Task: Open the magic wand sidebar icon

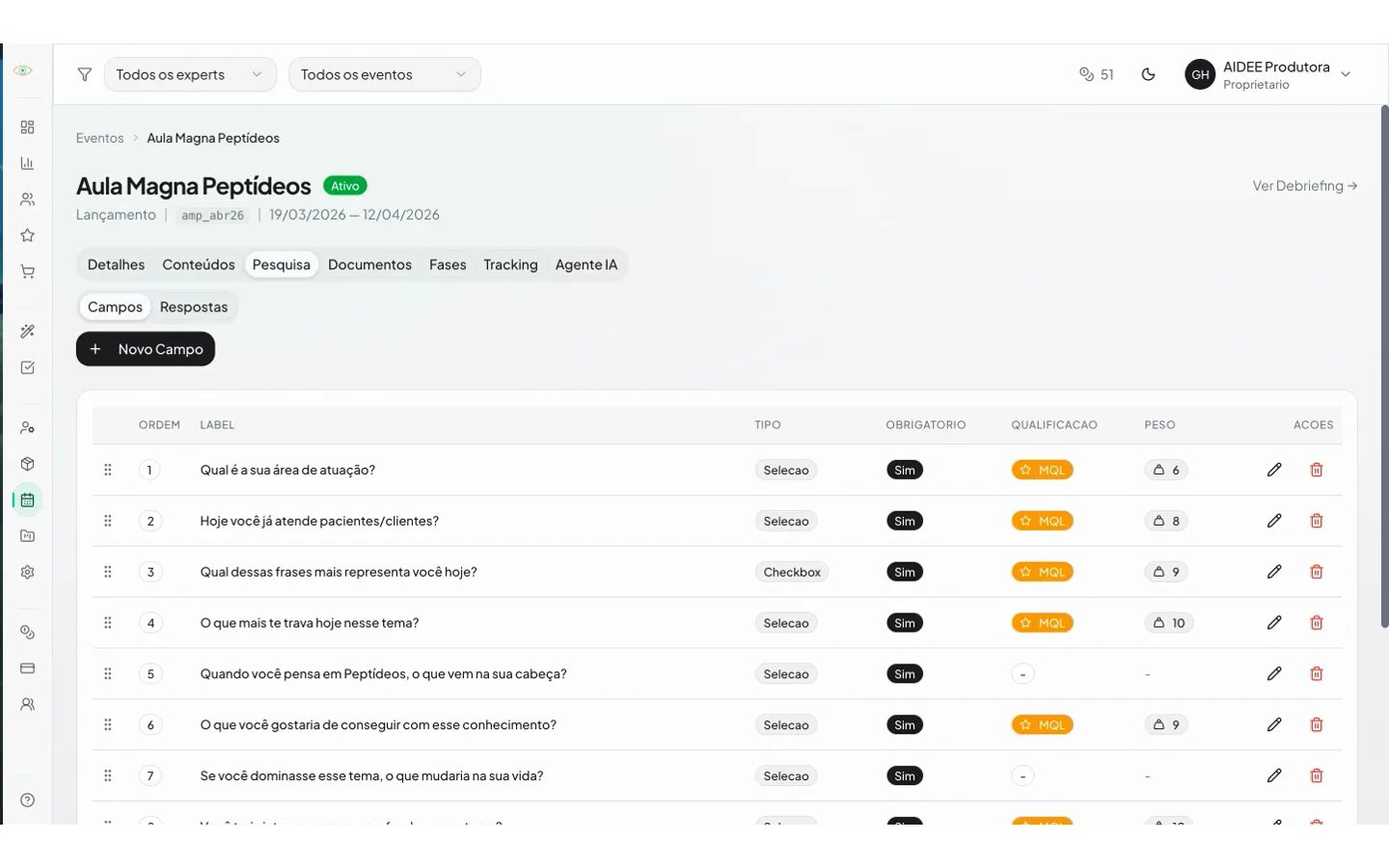Action: [x=28, y=331]
